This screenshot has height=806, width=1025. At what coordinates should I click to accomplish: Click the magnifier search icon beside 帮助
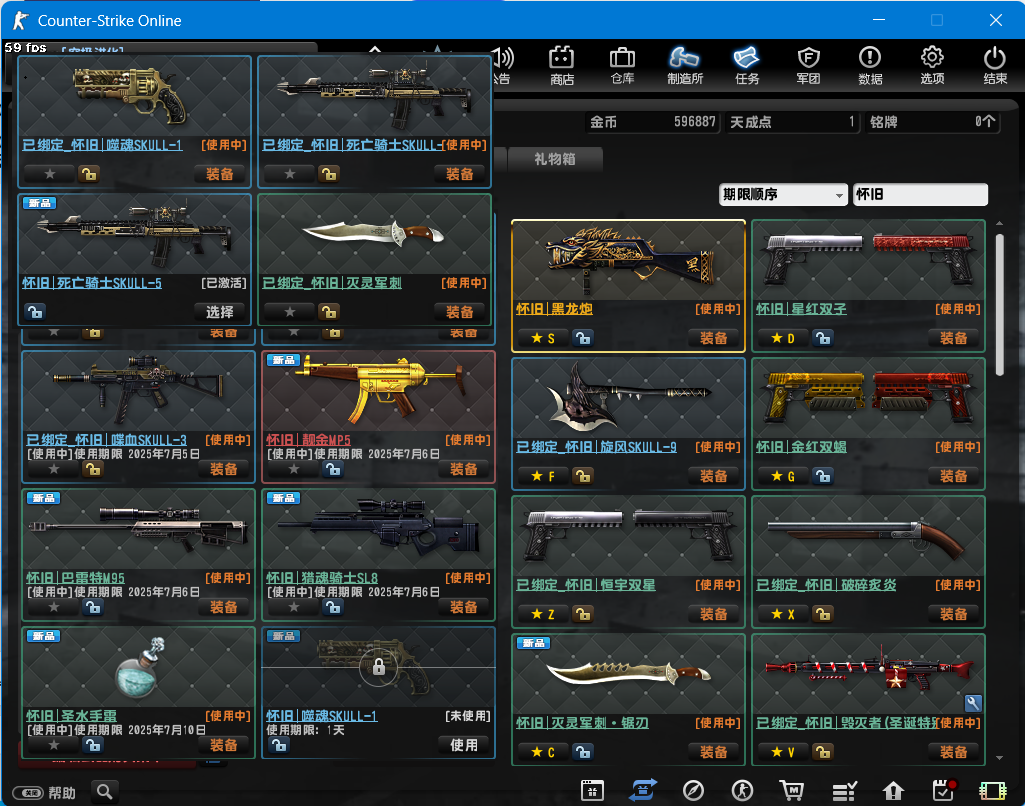(105, 792)
